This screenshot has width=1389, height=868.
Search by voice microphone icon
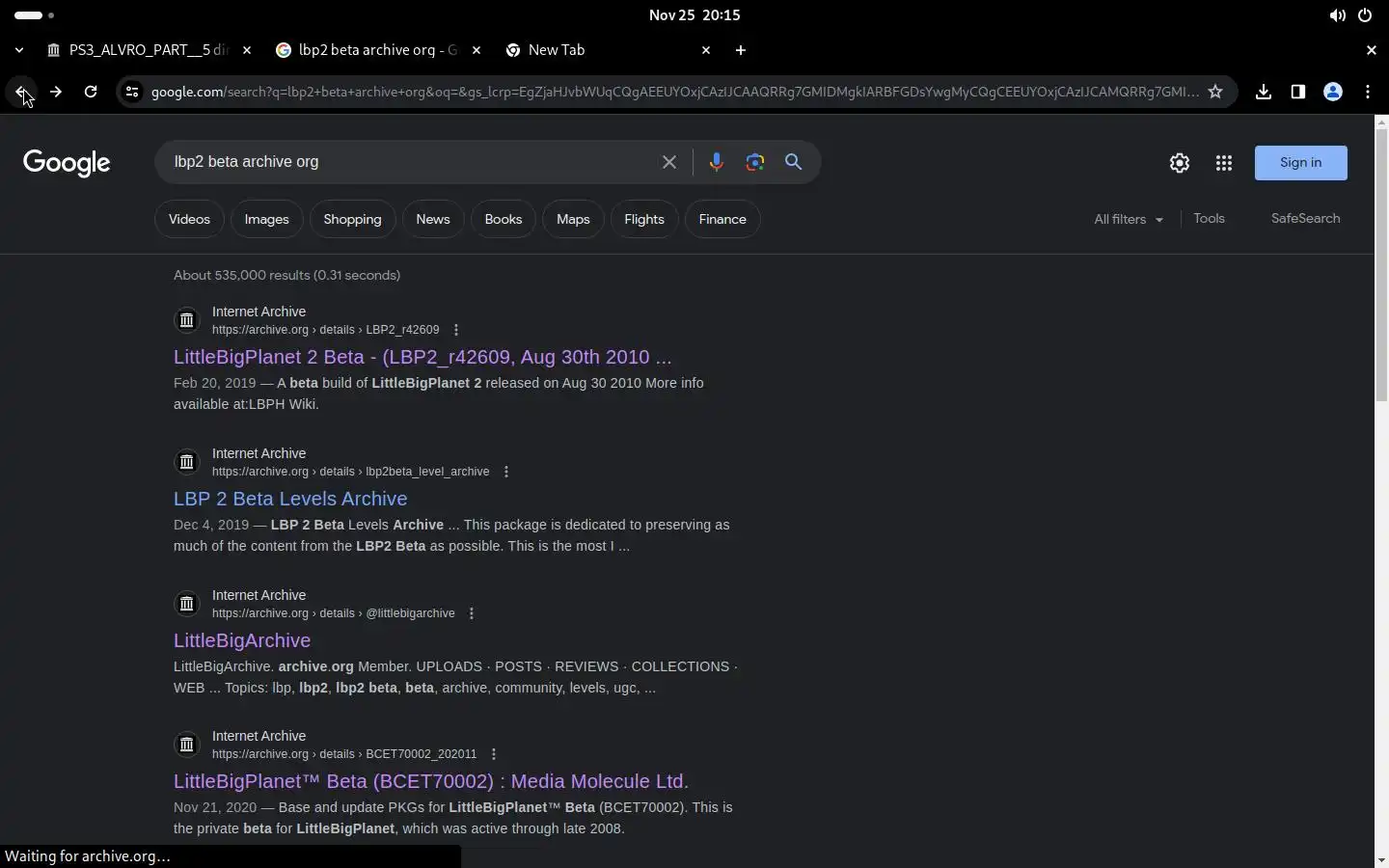click(716, 162)
